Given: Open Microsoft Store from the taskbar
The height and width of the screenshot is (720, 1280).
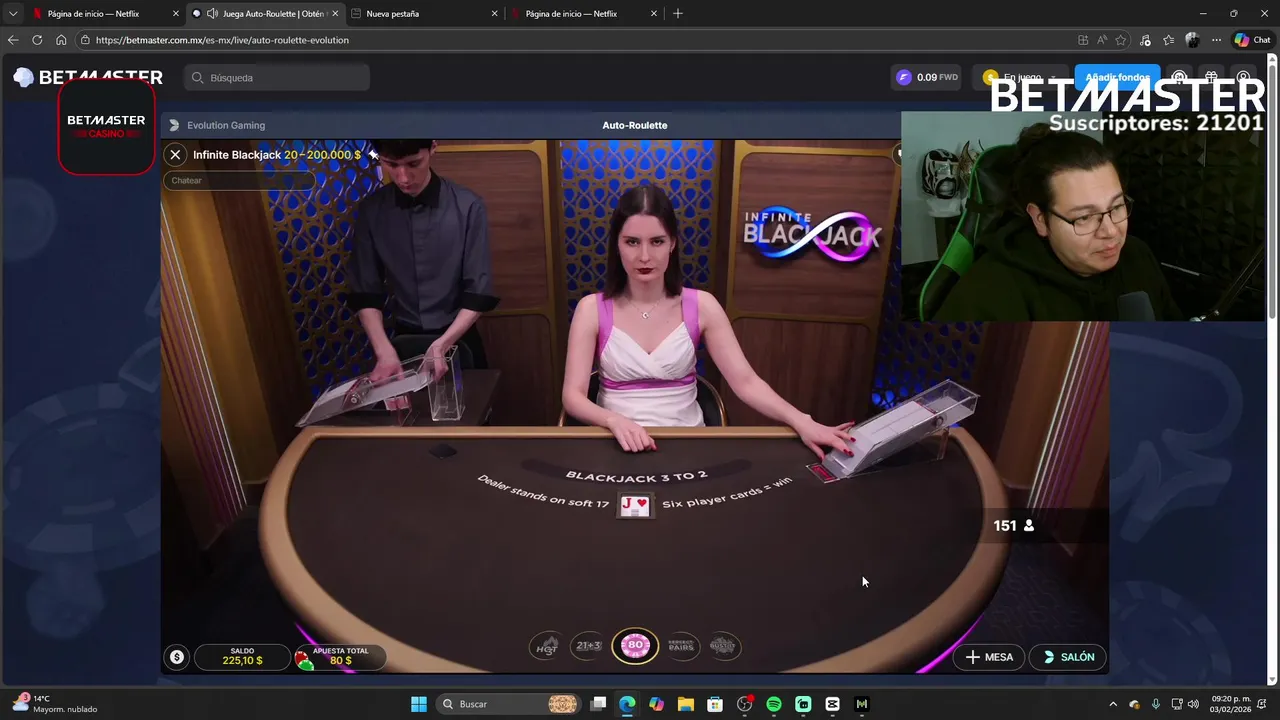Looking at the screenshot, I should coord(715,704).
